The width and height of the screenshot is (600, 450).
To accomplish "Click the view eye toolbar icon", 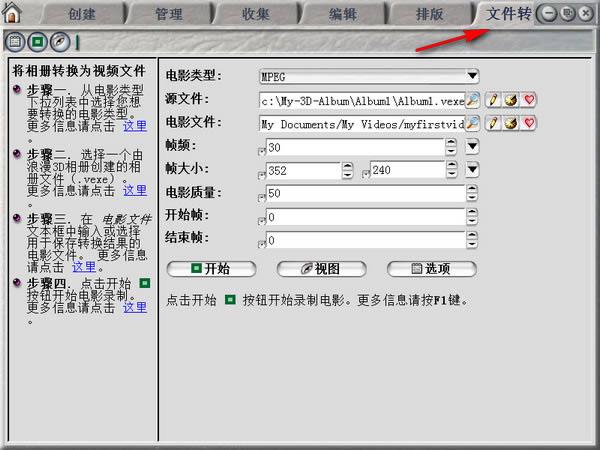I will click(x=60, y=41).
